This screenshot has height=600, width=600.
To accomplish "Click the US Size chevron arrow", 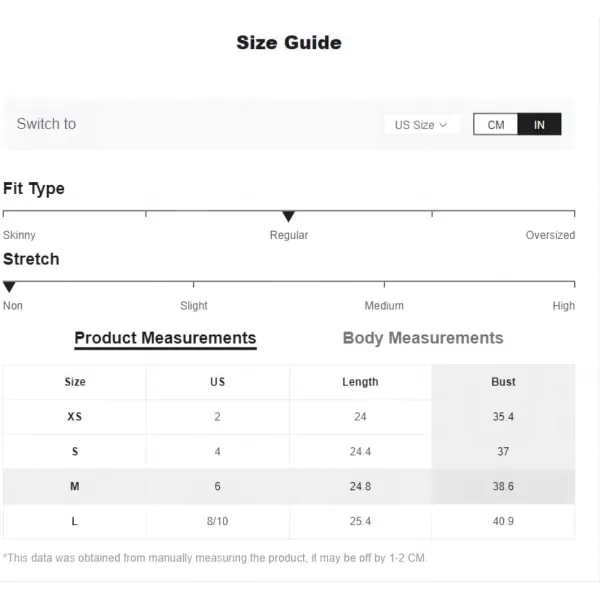I will pos(443,125).
